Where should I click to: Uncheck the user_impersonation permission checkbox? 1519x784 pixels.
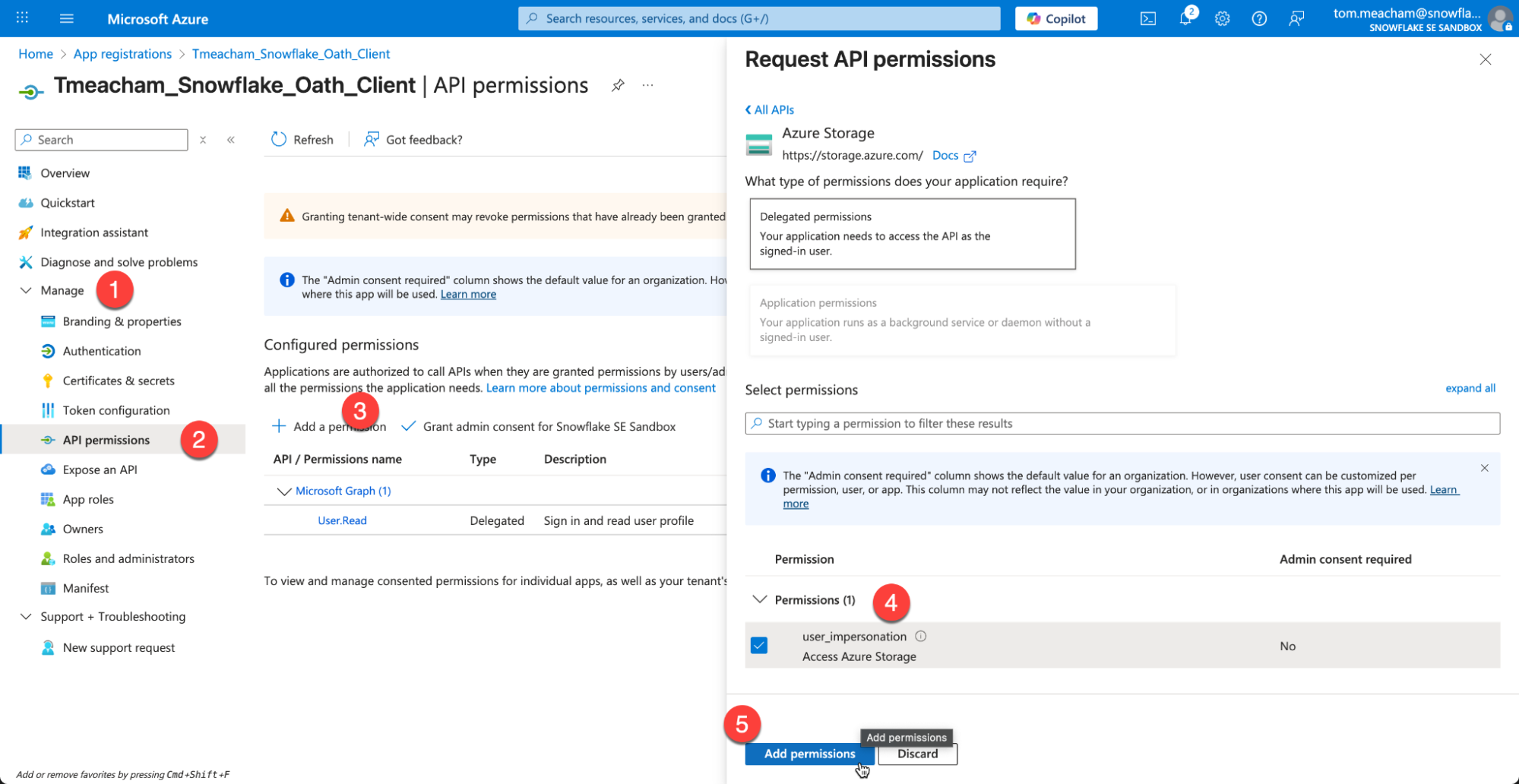point(758,646)
